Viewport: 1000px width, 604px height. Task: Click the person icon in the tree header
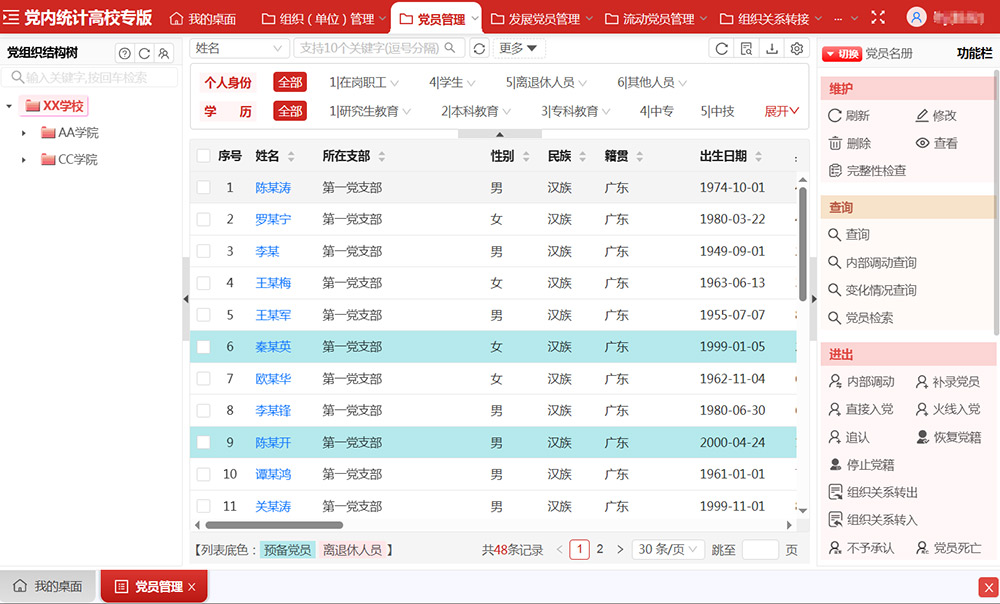click(x=164, y=54)
